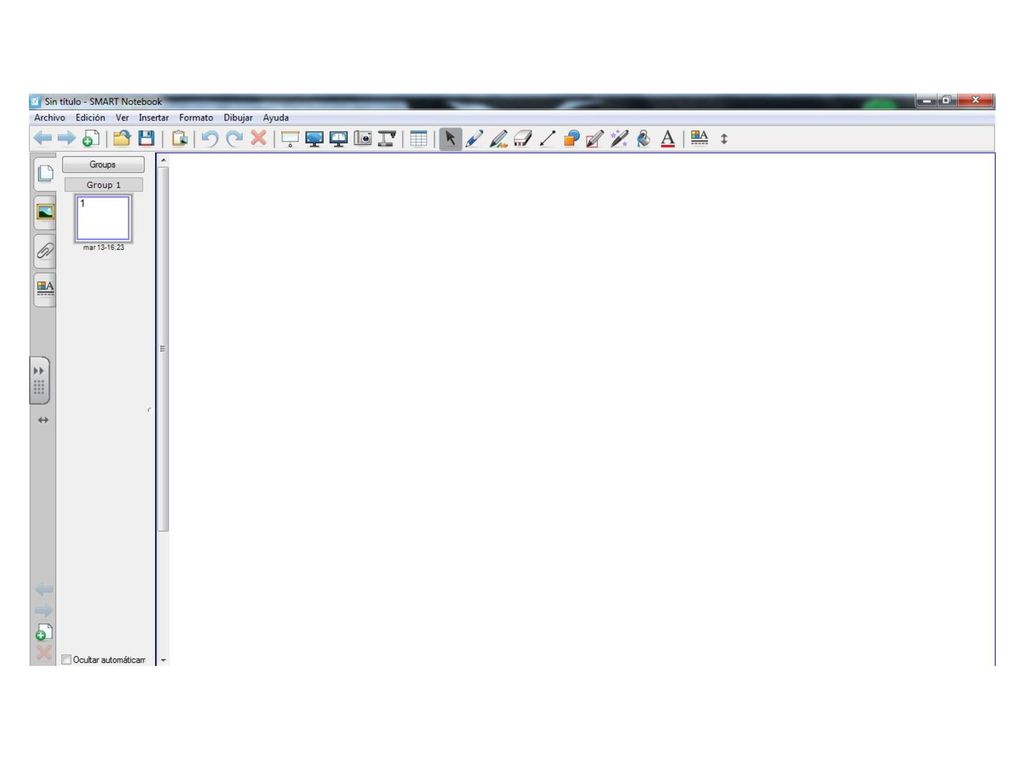Open the Ver menu
Image resolution: width=1024 pixels, height=768 pixels.
click(x=122, y=118)
